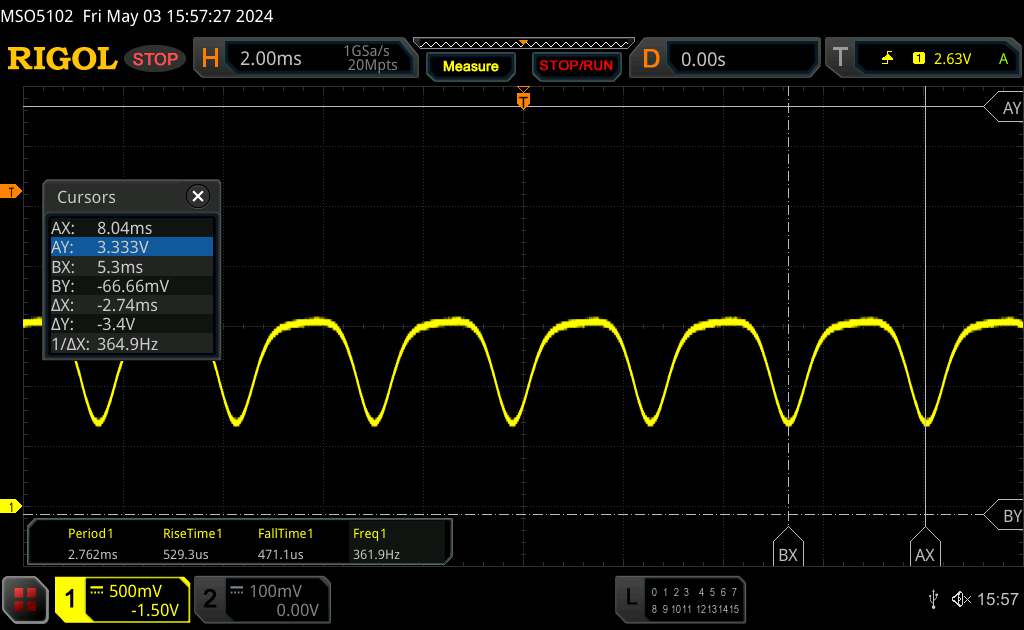Select the trigger level marker on left edge

[x=12, y=191]
